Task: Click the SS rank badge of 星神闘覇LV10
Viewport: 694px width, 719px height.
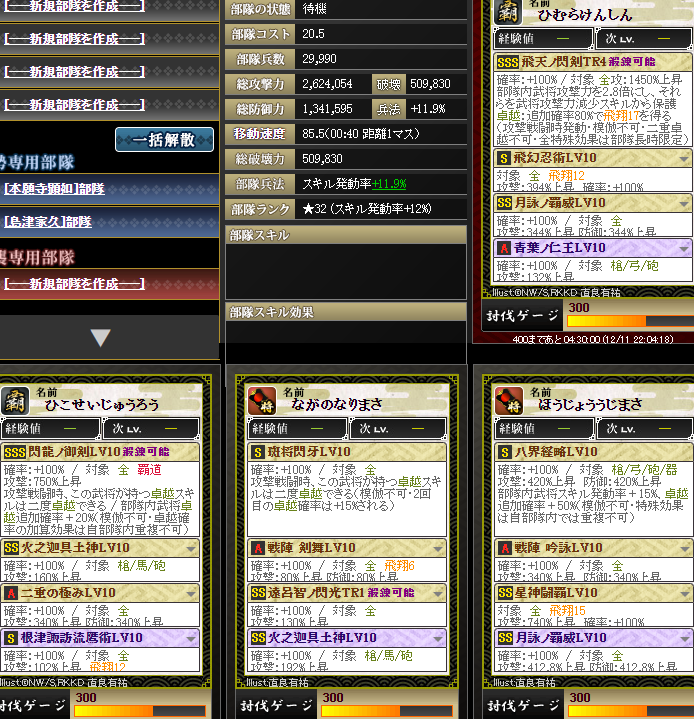Action: [505, 593]
